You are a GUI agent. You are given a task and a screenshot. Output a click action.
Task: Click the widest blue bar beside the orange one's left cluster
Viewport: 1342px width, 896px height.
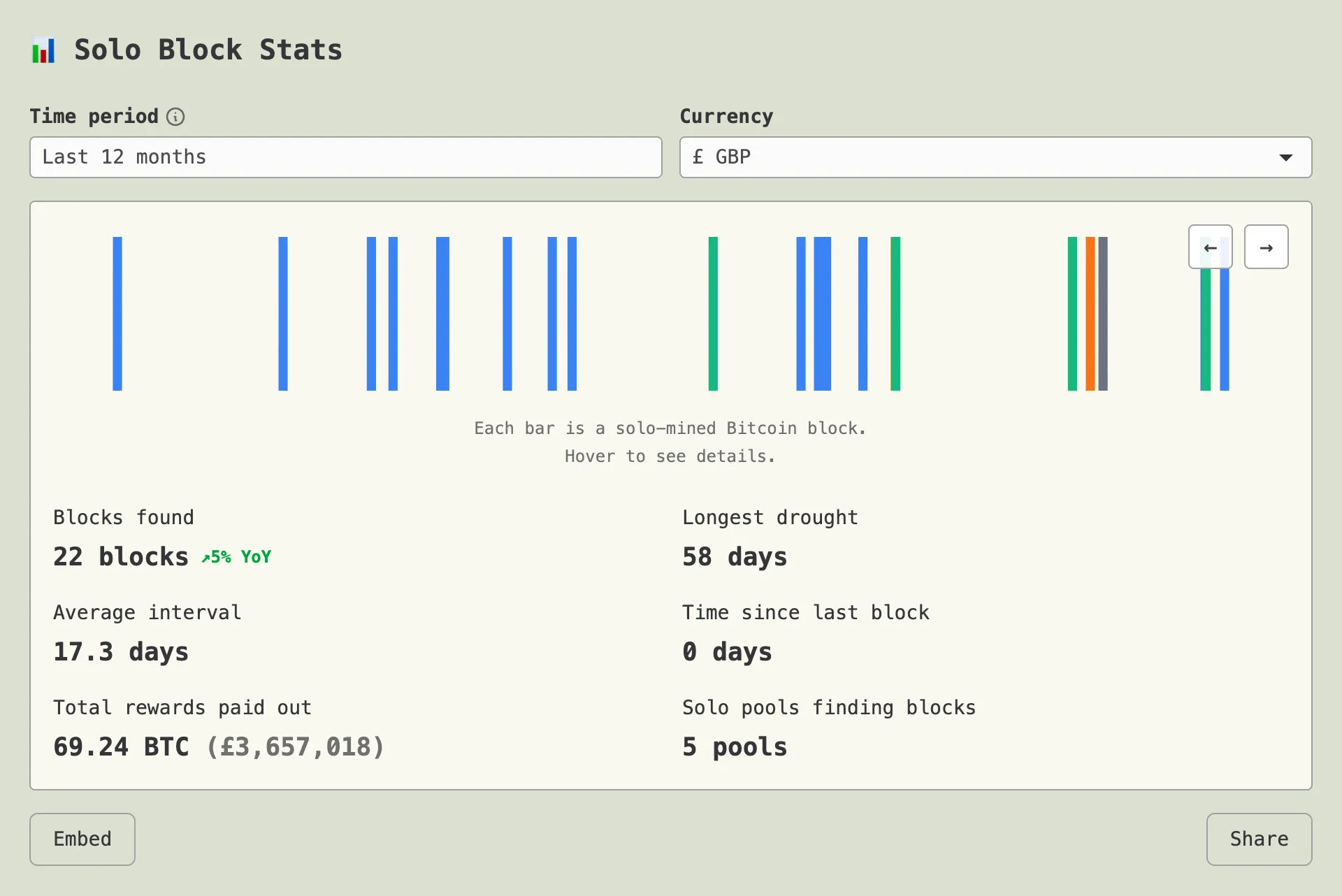823,314
